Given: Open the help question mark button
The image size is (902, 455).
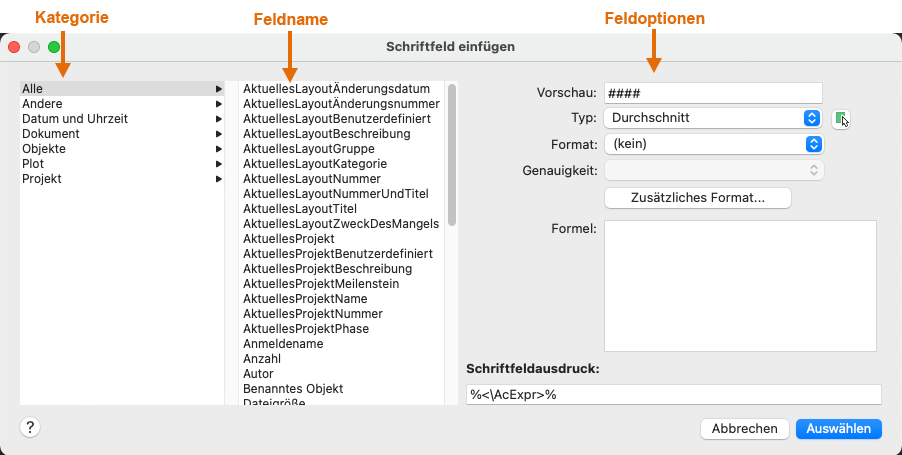Looking at the screenshot, I should pyautogui.click(x=29, y=427).
